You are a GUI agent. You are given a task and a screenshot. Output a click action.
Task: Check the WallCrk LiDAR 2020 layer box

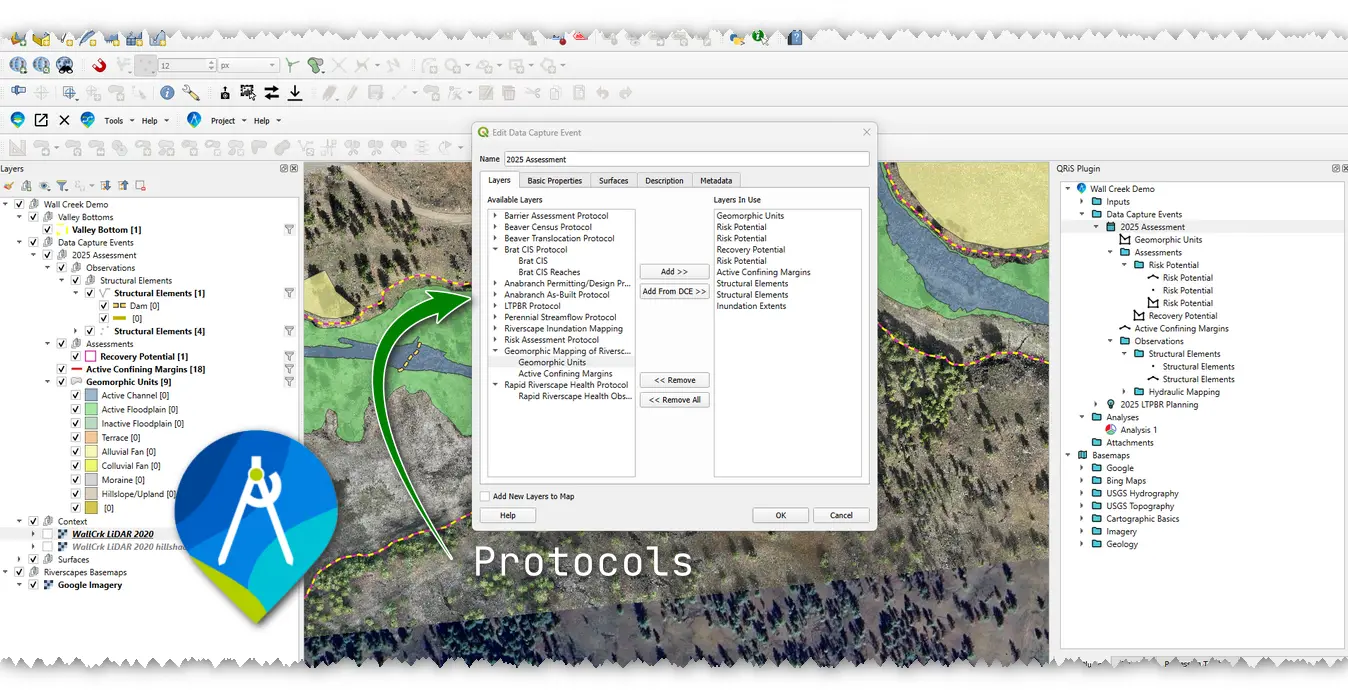pos(47,534)
